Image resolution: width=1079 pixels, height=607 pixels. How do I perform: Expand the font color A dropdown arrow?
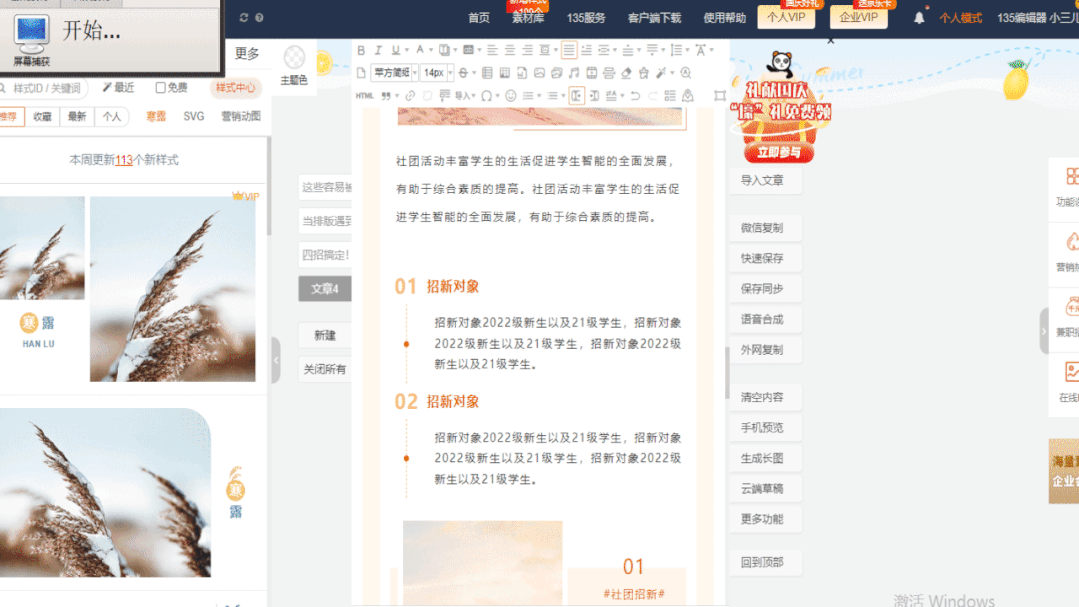click(431, 50)
